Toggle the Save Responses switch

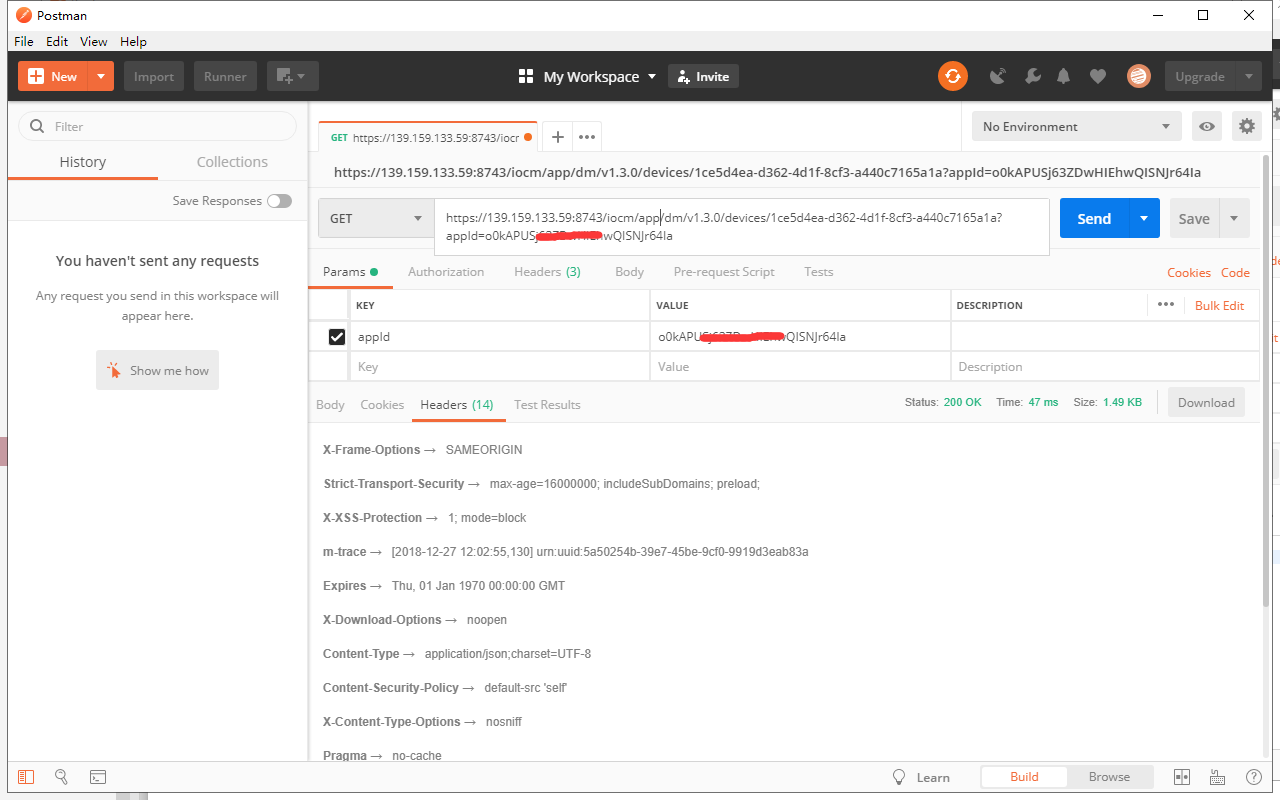(x=279, y=201)
